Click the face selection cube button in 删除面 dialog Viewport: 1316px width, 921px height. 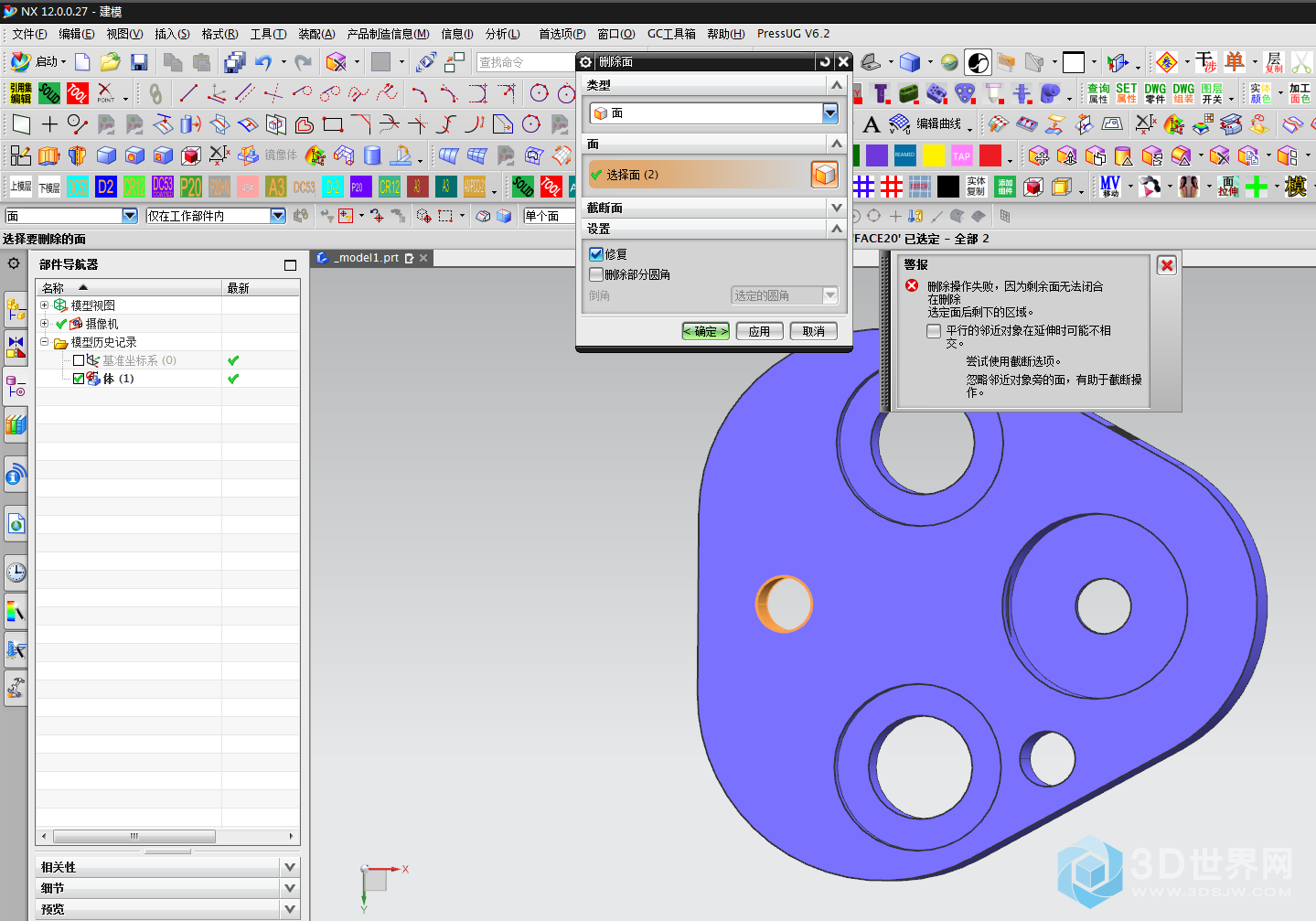(824, 175)
